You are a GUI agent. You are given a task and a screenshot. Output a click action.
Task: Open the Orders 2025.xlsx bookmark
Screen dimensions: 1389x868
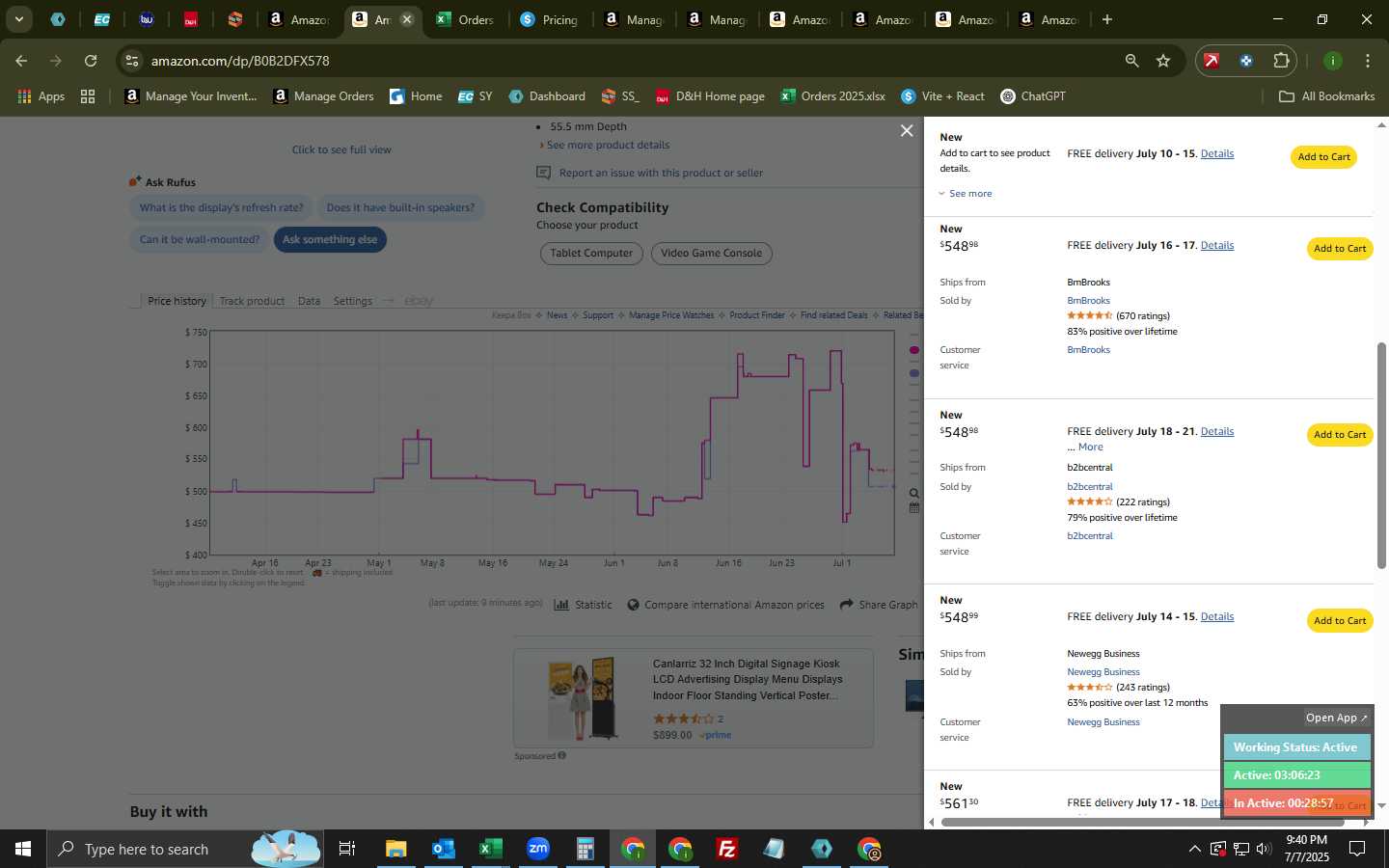pyautogui.click(x=833, y=96)
